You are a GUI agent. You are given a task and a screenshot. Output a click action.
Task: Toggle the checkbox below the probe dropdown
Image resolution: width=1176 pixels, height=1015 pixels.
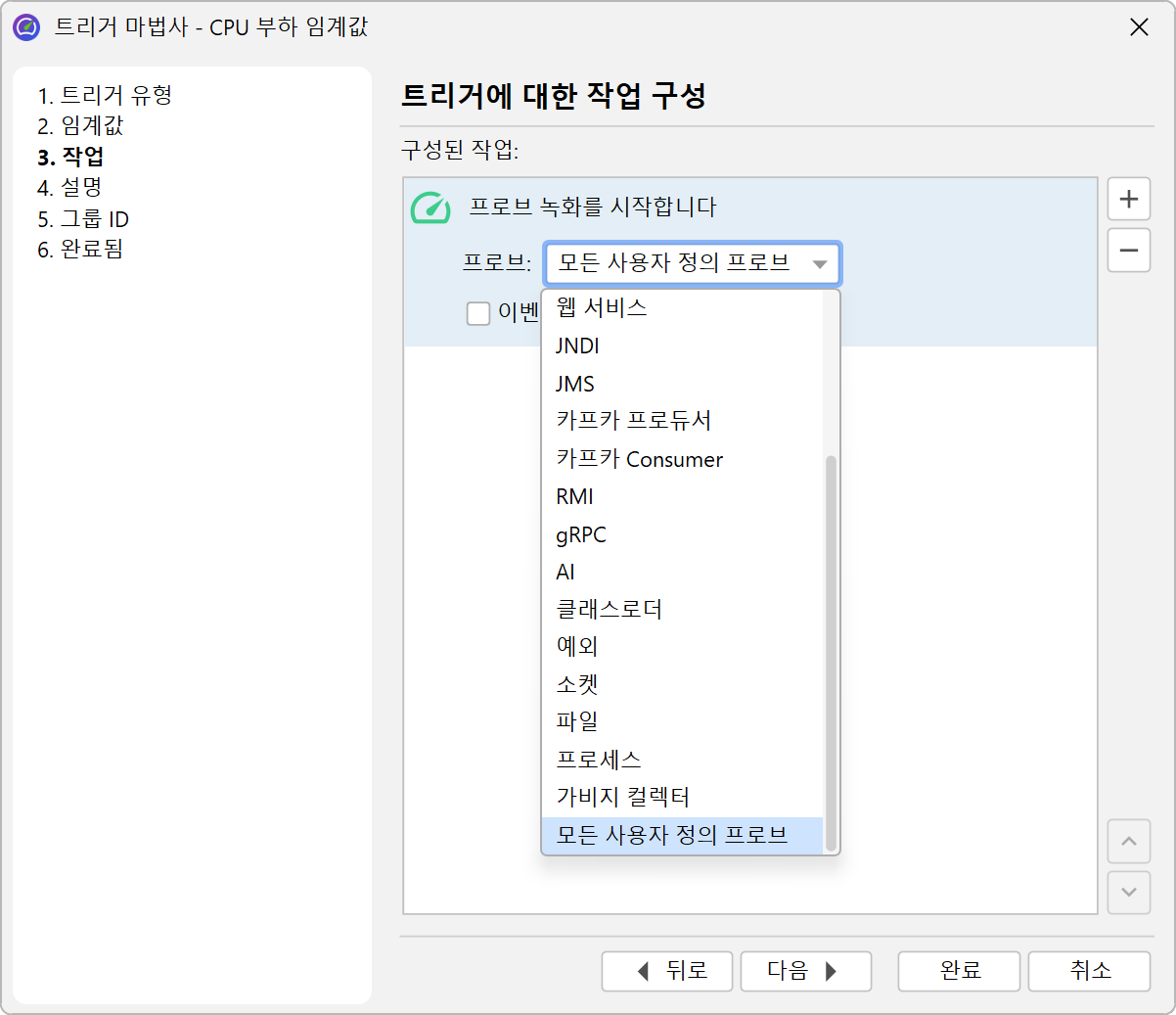(478, 313)
